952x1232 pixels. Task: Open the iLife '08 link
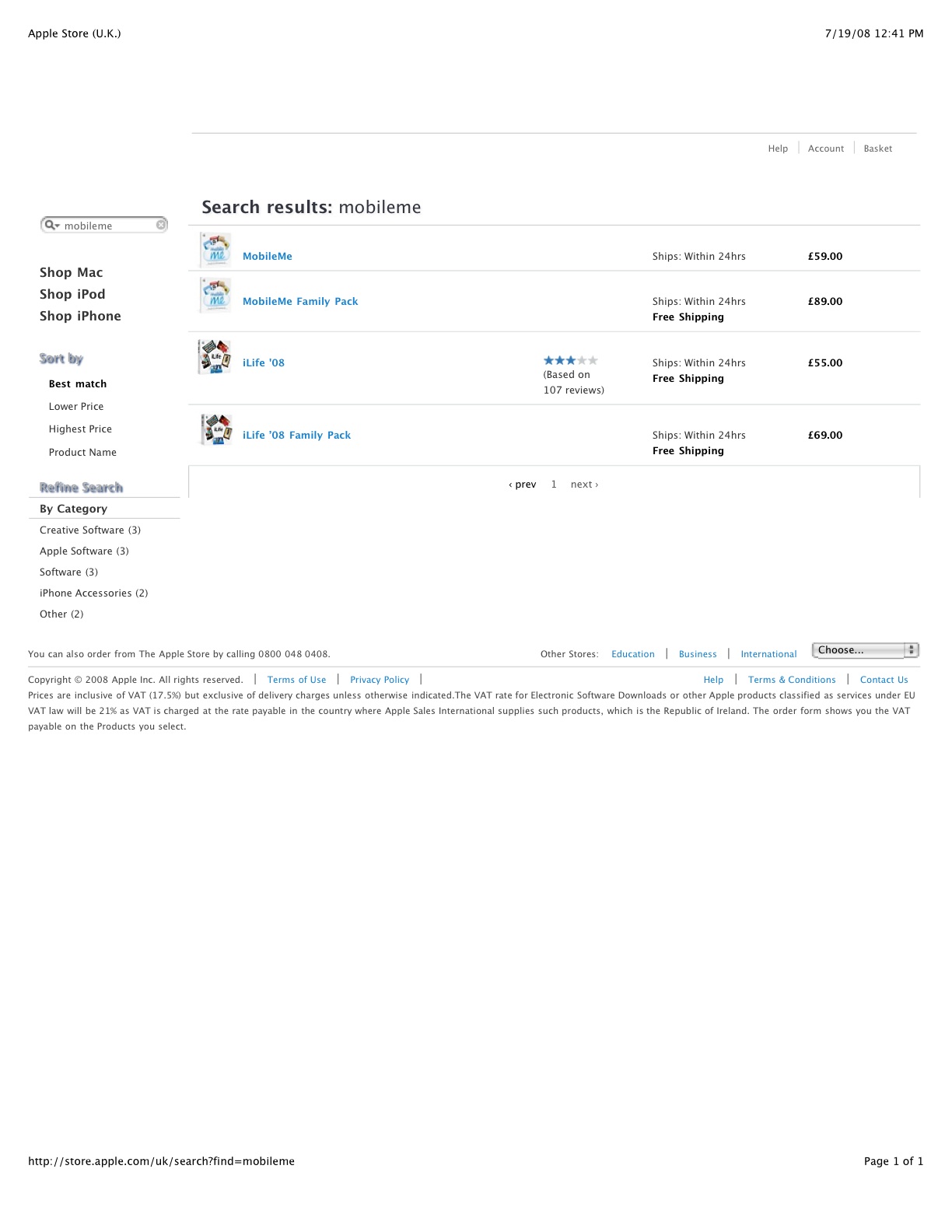point(264,363)
